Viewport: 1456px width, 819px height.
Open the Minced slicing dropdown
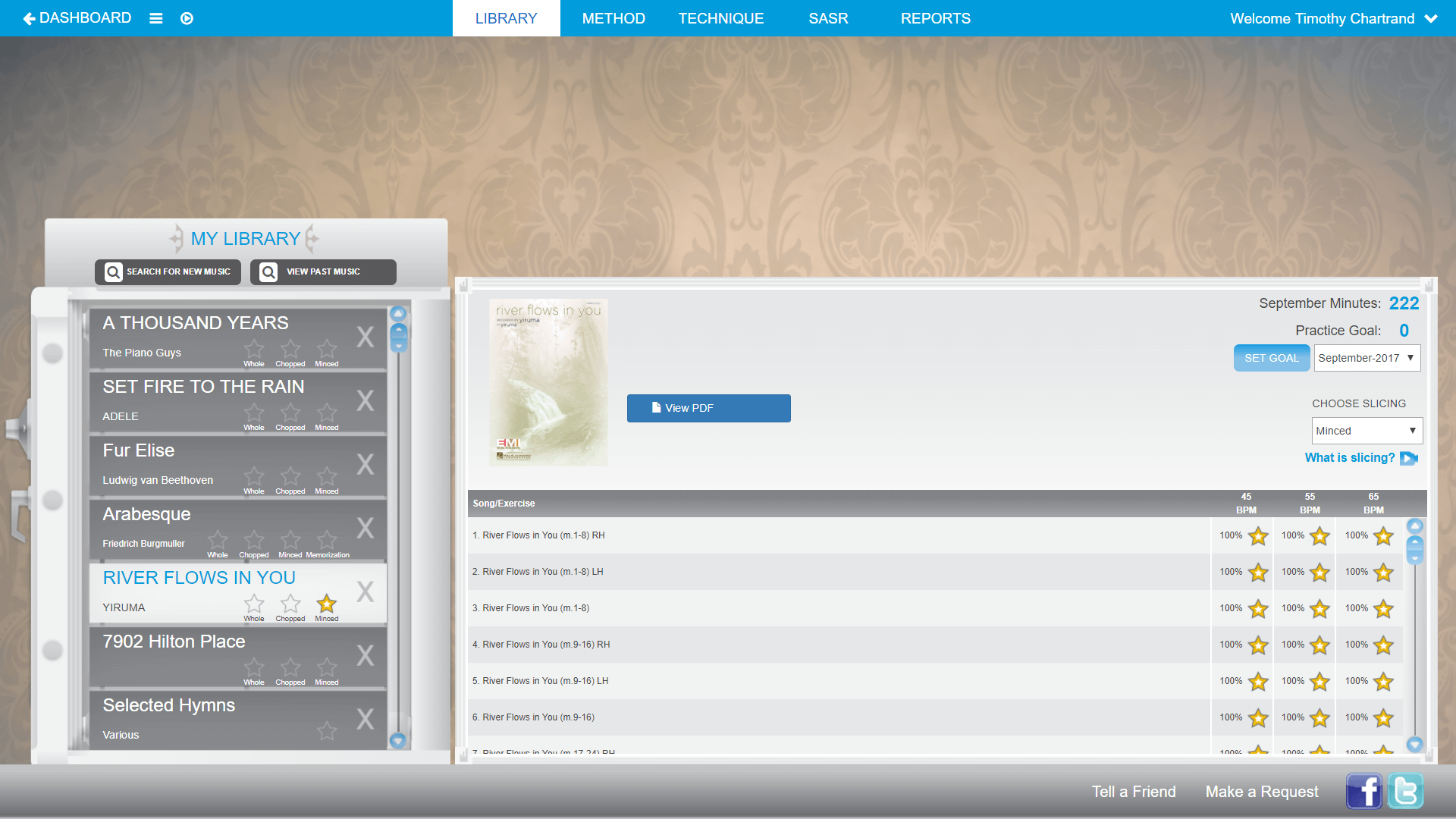click(x=1367, y=431)
